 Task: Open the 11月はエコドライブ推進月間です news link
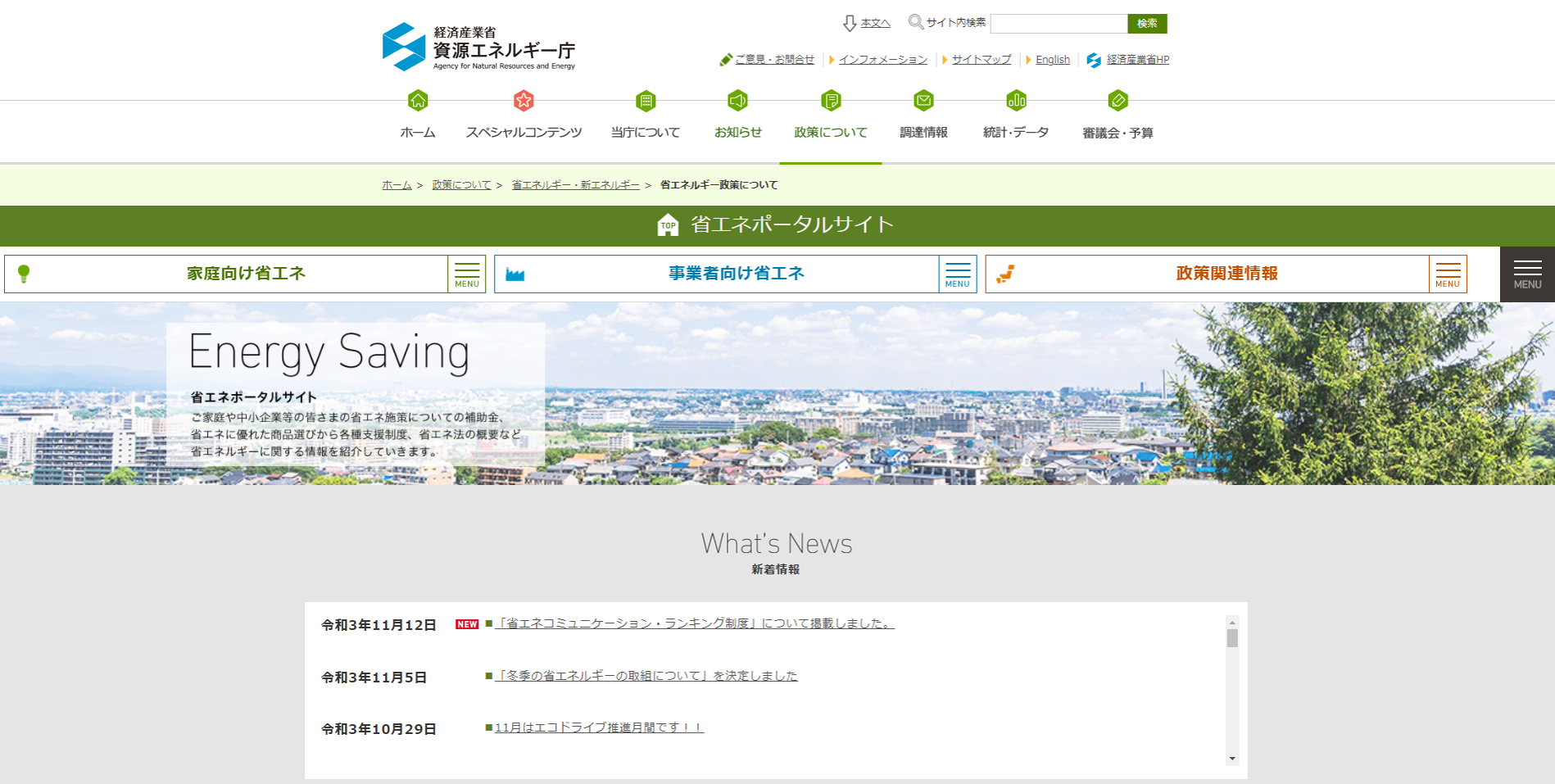(x=599, y=728)
